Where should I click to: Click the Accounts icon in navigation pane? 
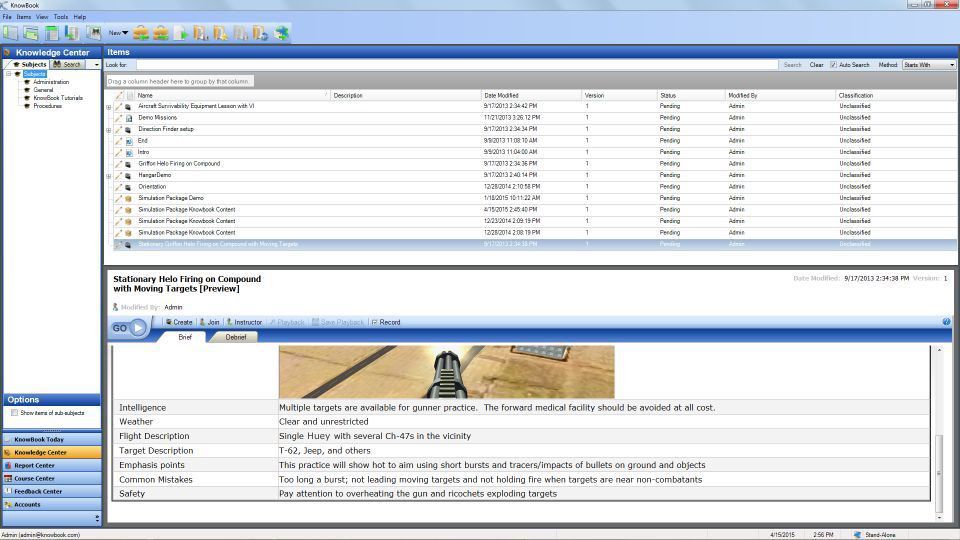8,504
